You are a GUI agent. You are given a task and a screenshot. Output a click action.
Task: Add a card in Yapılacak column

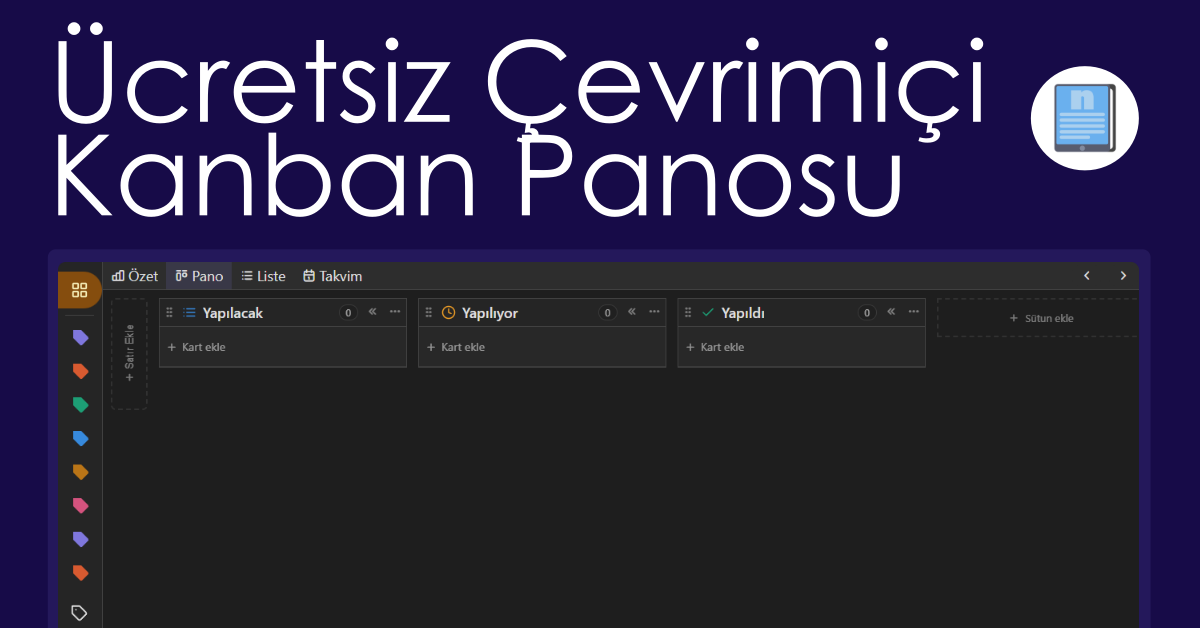tap(196, 347)
